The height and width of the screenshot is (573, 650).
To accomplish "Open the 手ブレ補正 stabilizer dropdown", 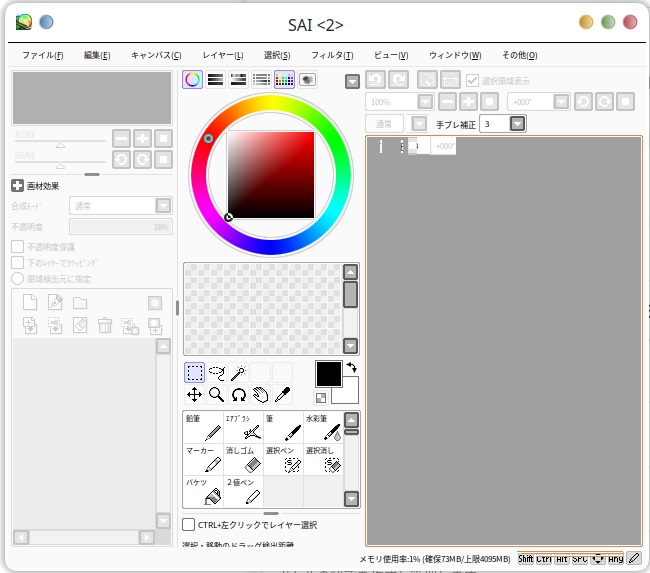I will tap(517, 124).
